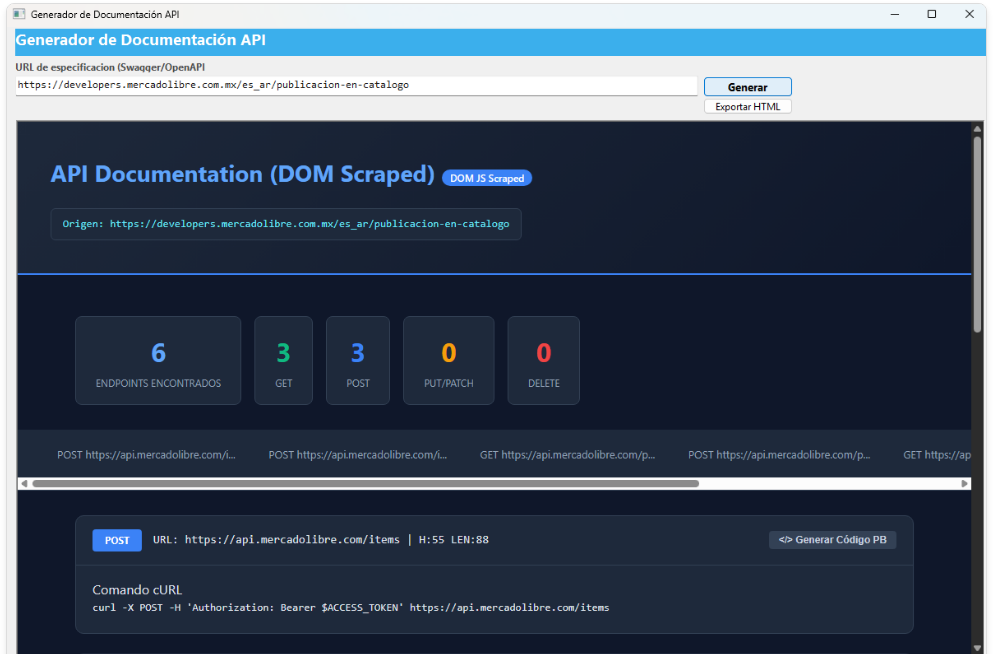Click the horizontal scrollbar thumb
The height and width of the screenshot is (654, 995).
click(x=366, y=483)
